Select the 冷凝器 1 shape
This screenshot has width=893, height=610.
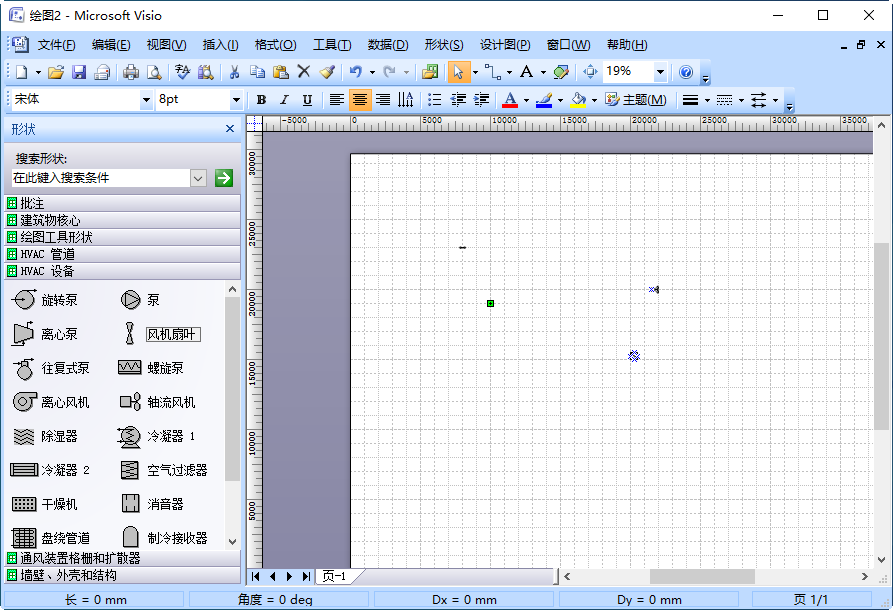156,436
